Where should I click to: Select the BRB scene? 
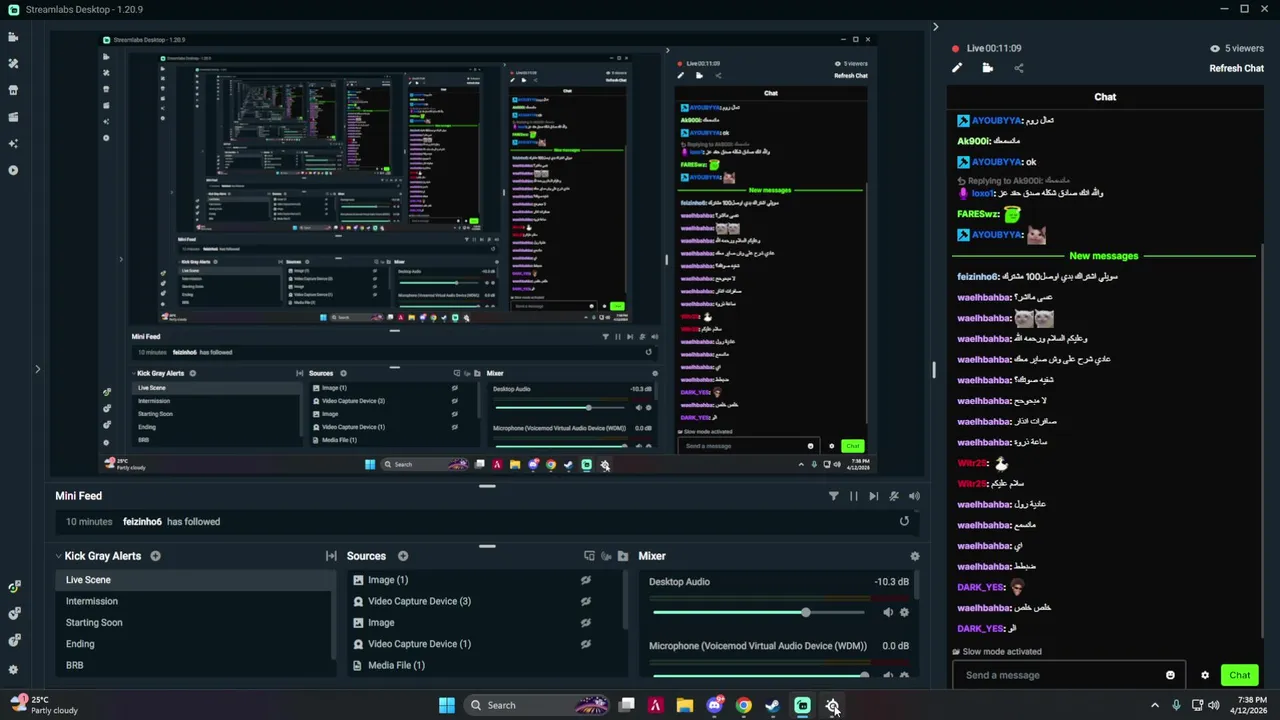195,665
